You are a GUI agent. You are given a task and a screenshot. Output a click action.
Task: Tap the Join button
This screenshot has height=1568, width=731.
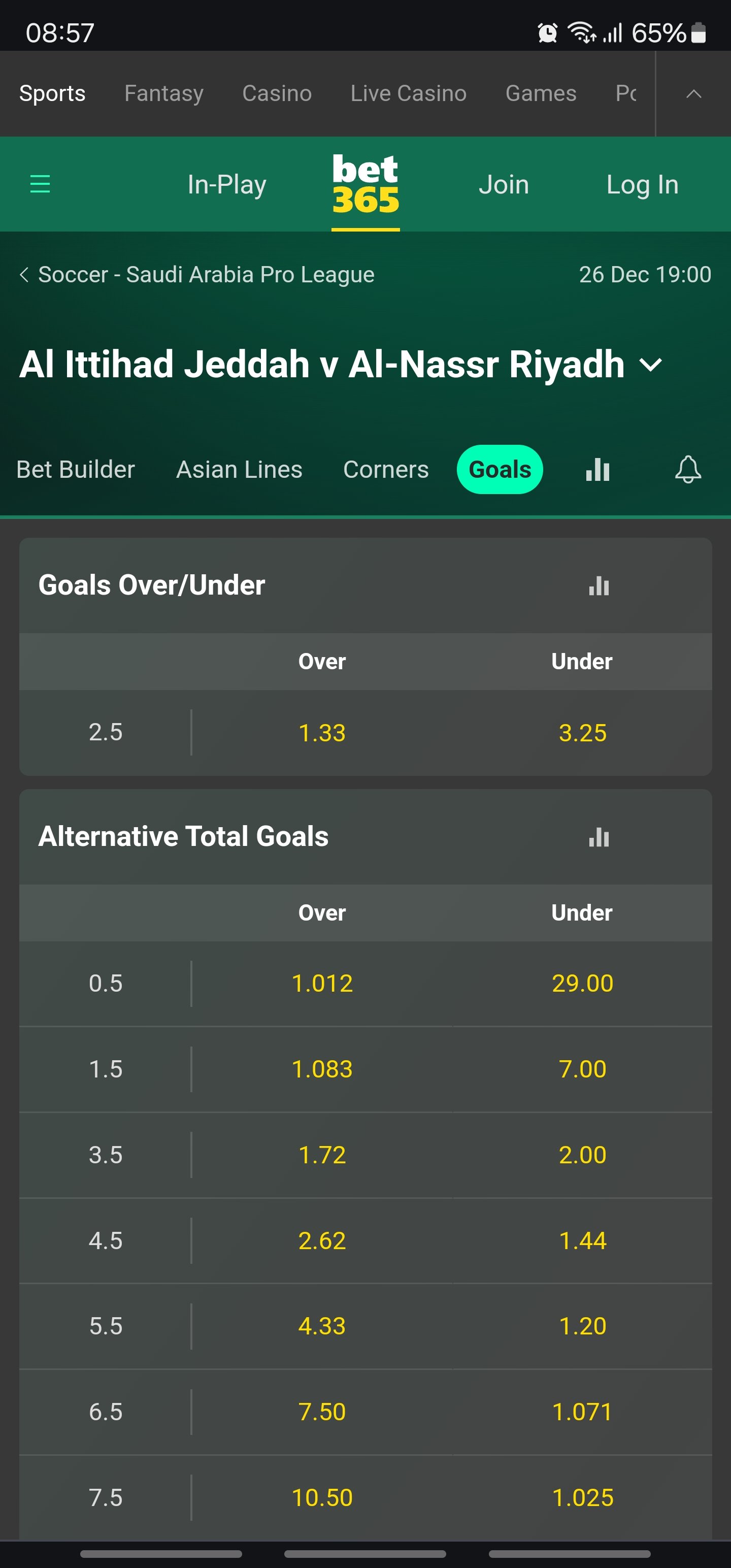504,184
